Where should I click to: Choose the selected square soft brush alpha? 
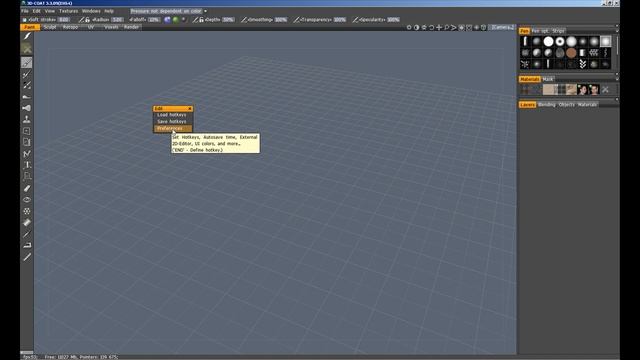[x=606, y=41]
